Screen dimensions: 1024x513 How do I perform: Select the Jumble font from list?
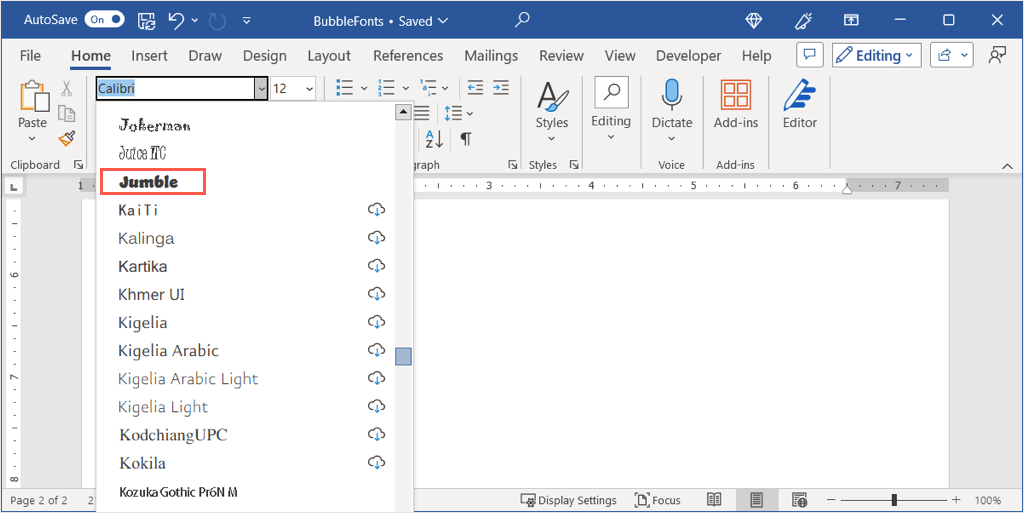pos(150,182)
